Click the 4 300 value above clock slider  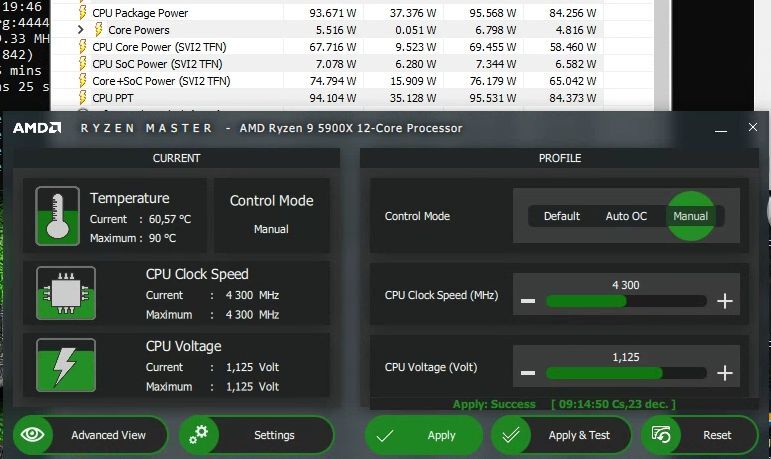625,285
